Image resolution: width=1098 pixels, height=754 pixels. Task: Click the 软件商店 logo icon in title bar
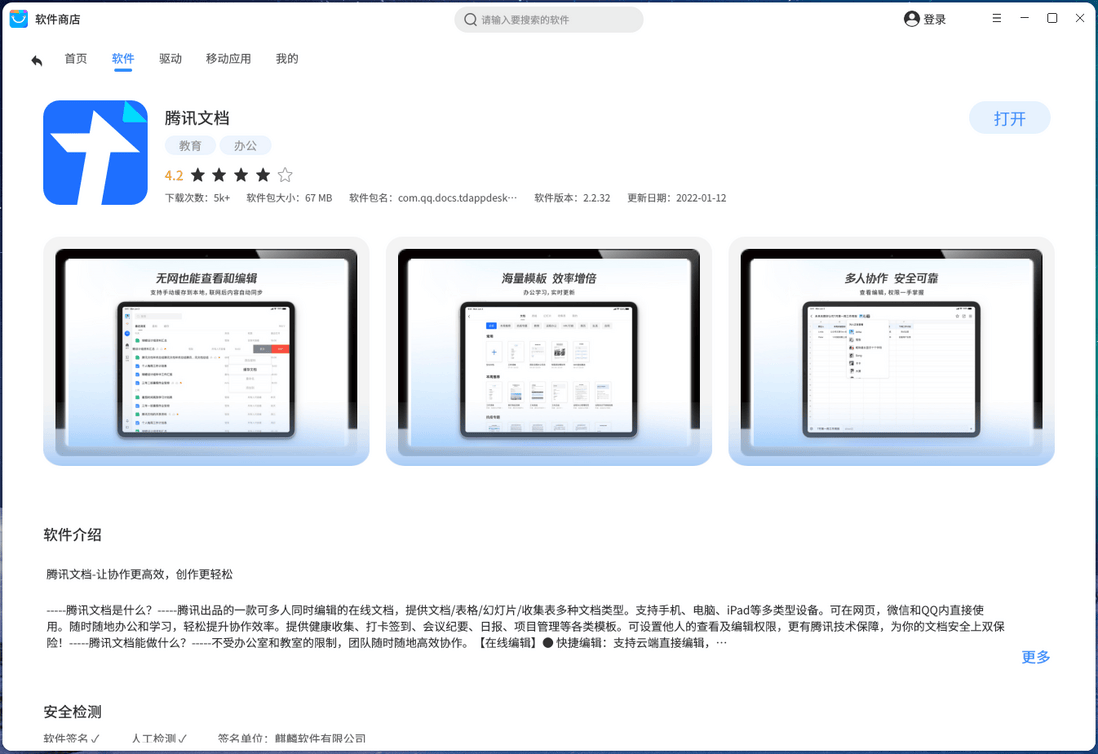(17, 18)
